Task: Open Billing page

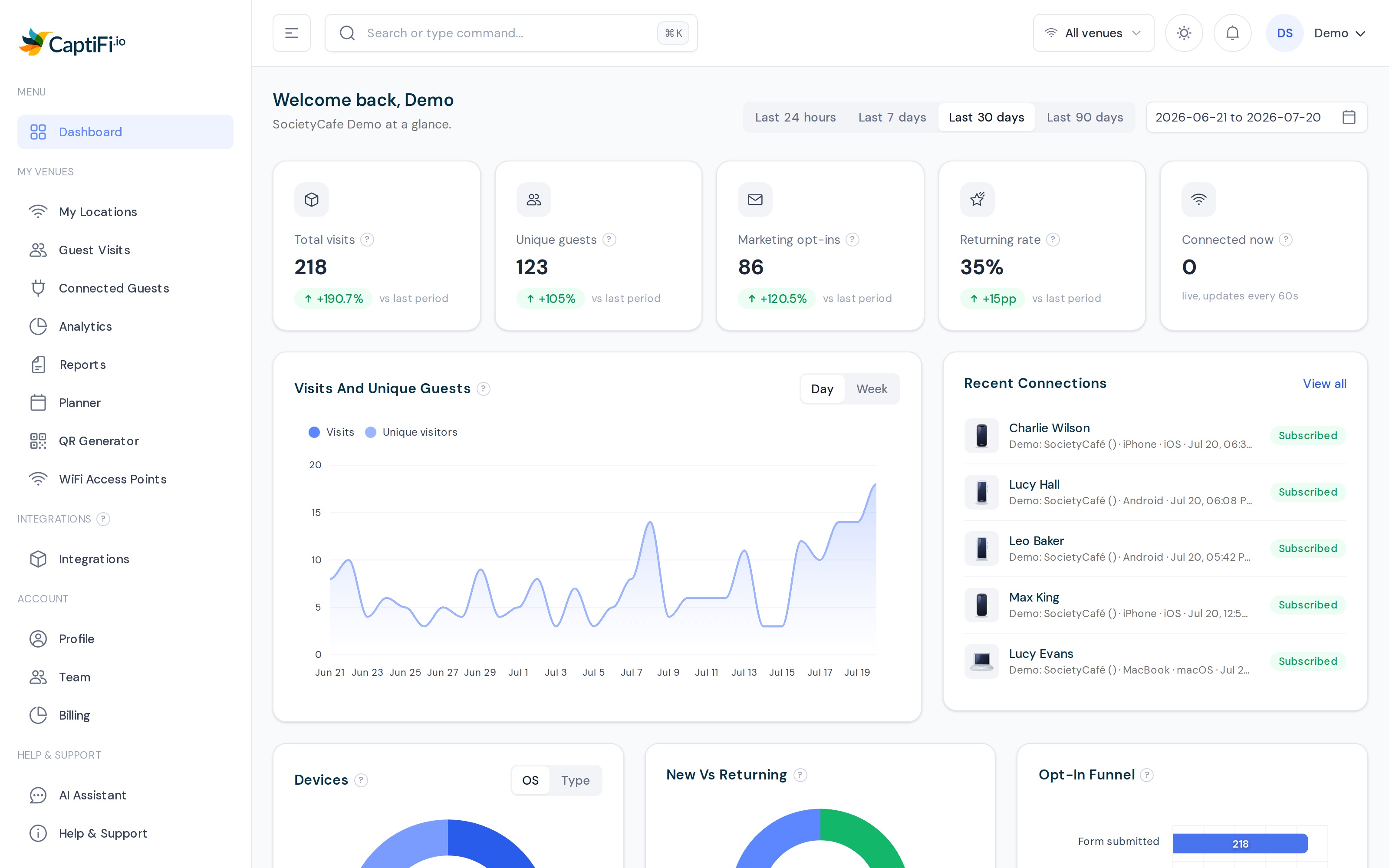Action: click(x=125, y=715)
